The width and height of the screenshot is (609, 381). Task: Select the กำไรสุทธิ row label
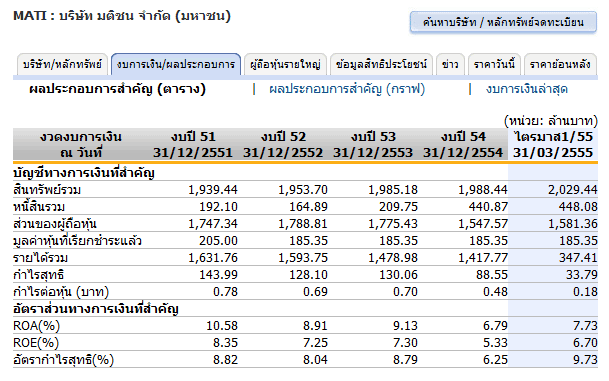coord(38,275)
